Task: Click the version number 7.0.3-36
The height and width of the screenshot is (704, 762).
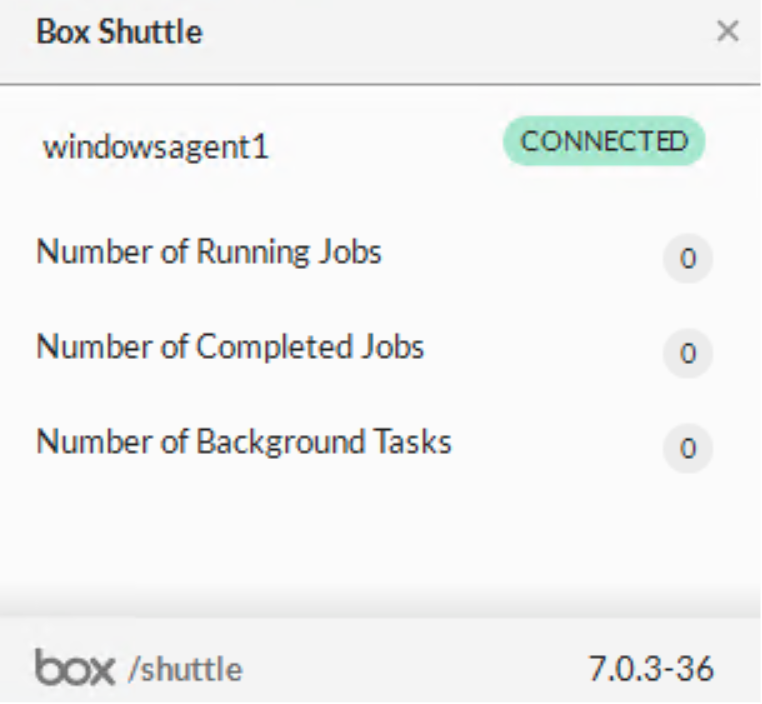Action: click(x=651, y=668)
